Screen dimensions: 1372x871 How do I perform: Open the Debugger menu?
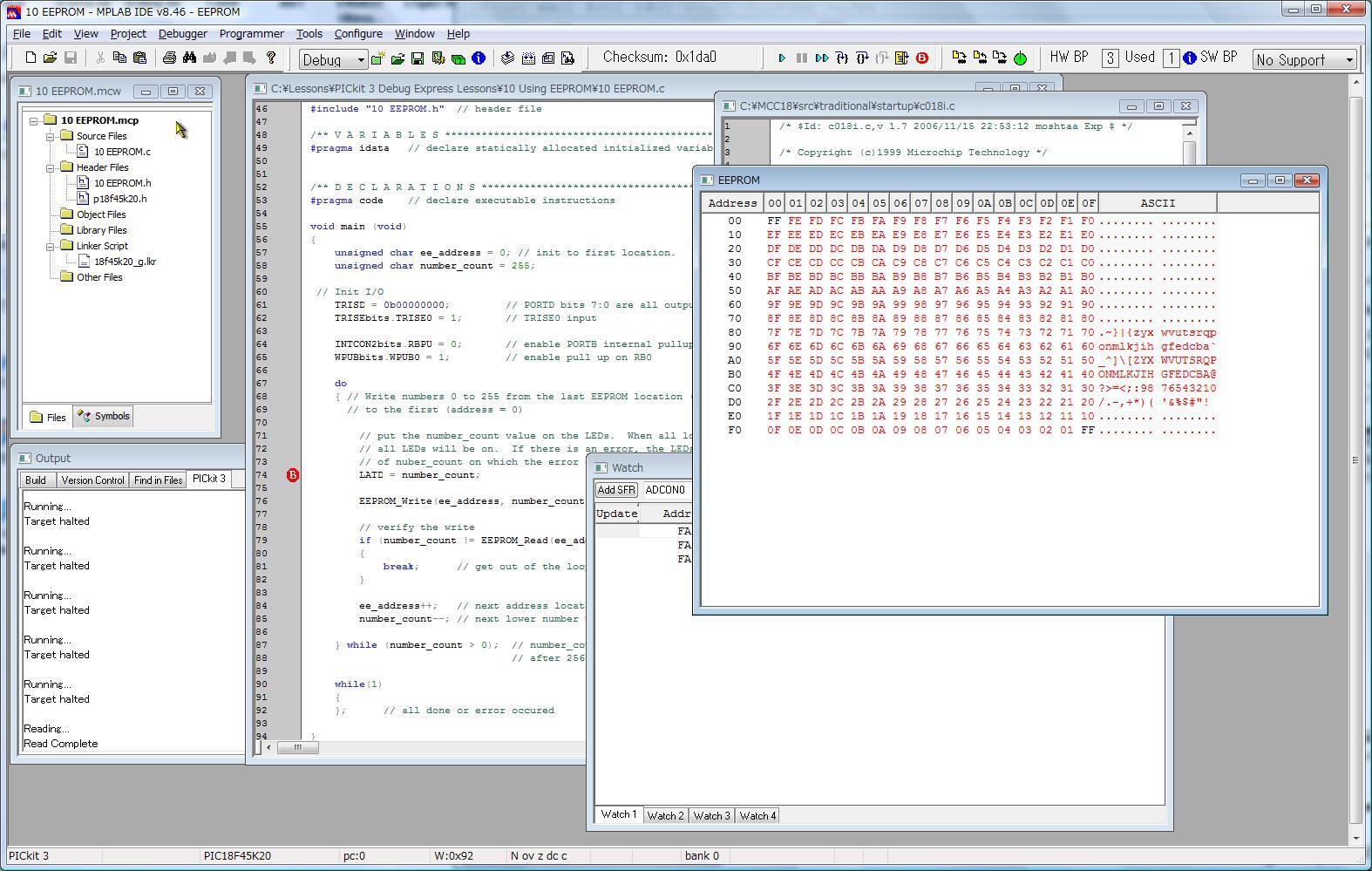[x=182, y=33]
